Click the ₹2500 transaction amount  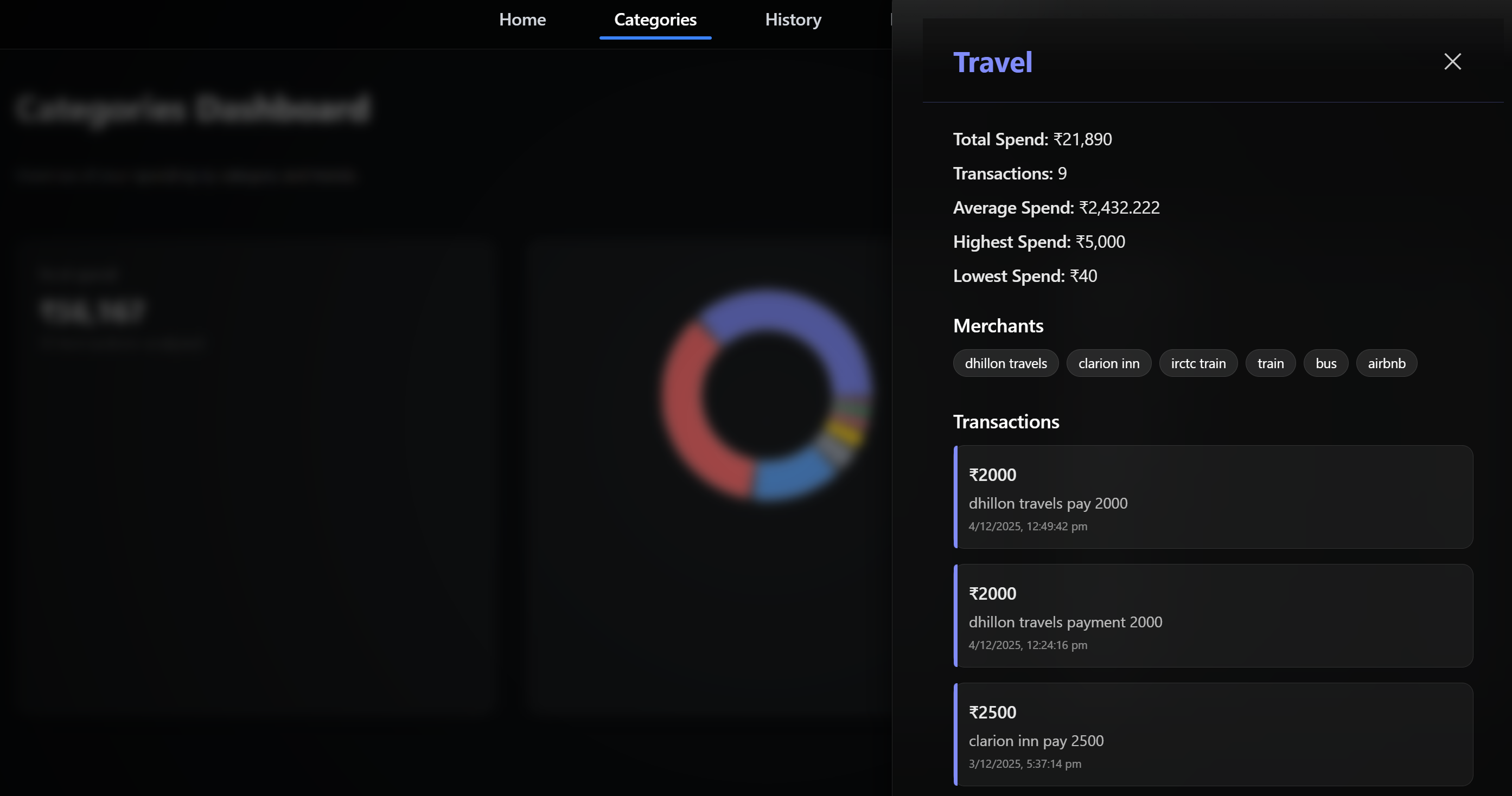992,712
